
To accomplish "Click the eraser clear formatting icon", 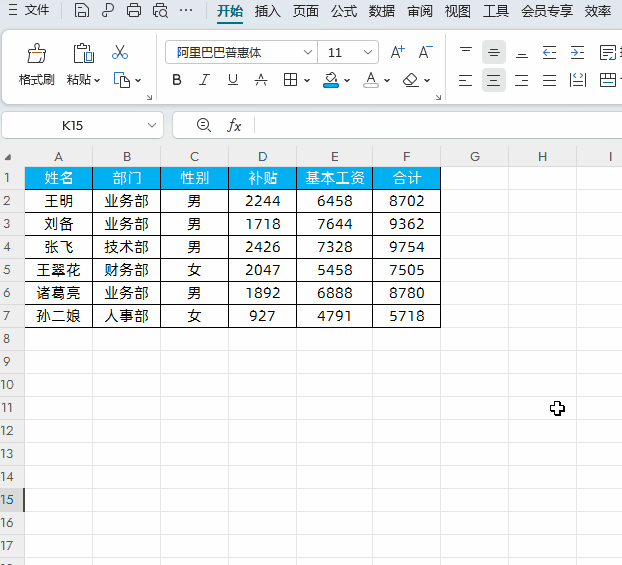I will 411,80.
